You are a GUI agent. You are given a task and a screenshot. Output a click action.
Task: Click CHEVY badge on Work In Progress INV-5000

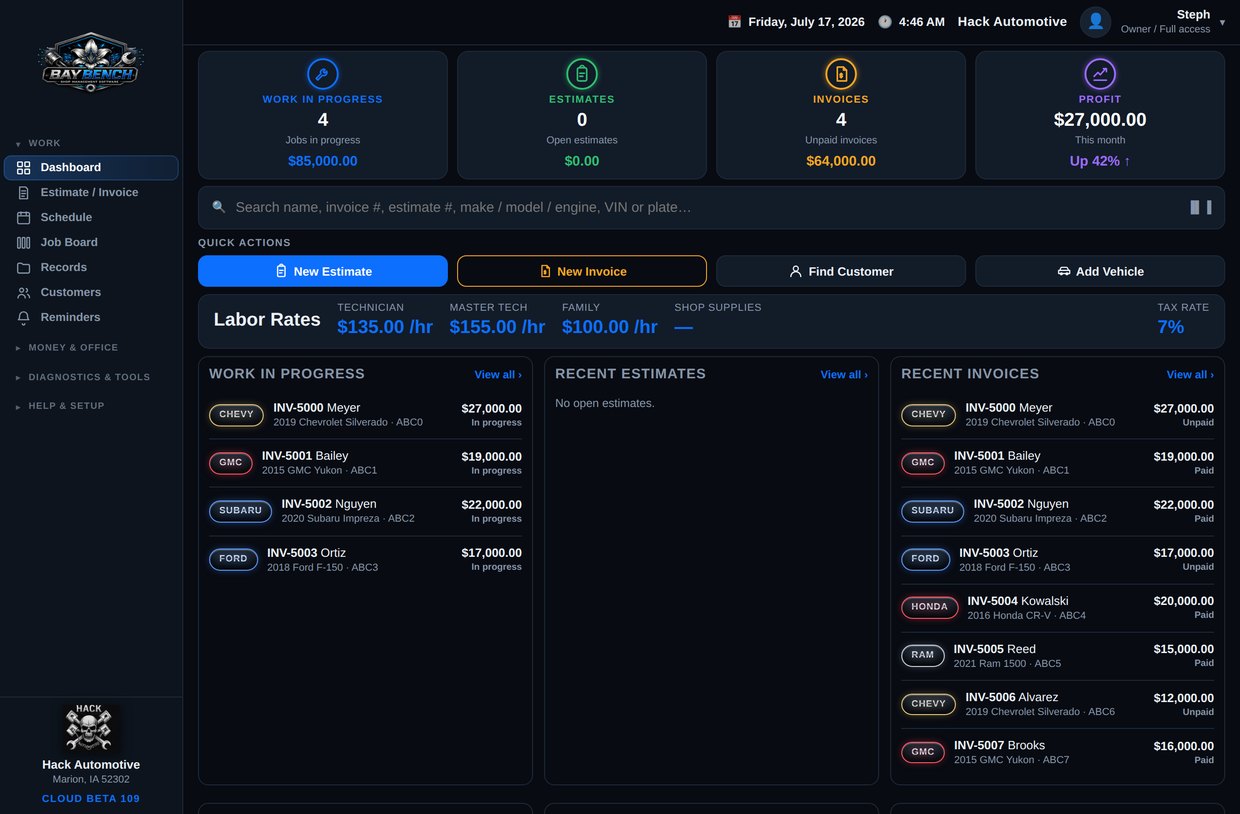(x=236, y=415)
